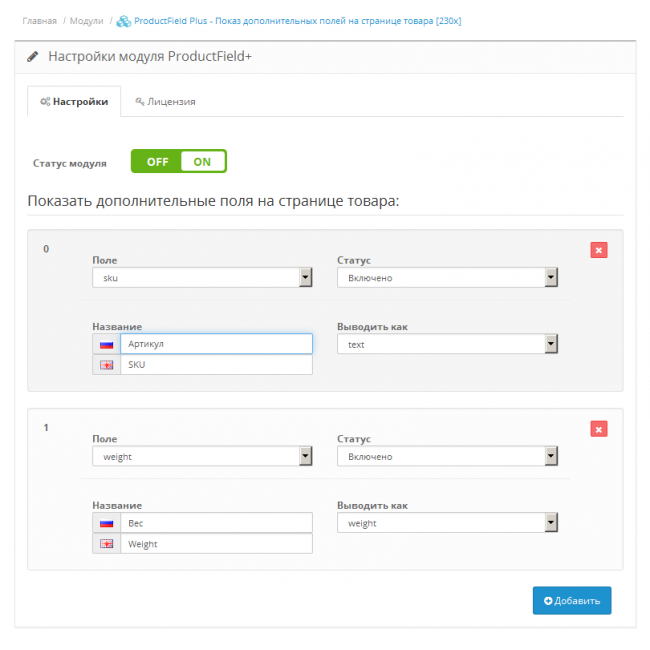Click the red delete icon for field 1
650x650 pixels.
pos(598,429)
